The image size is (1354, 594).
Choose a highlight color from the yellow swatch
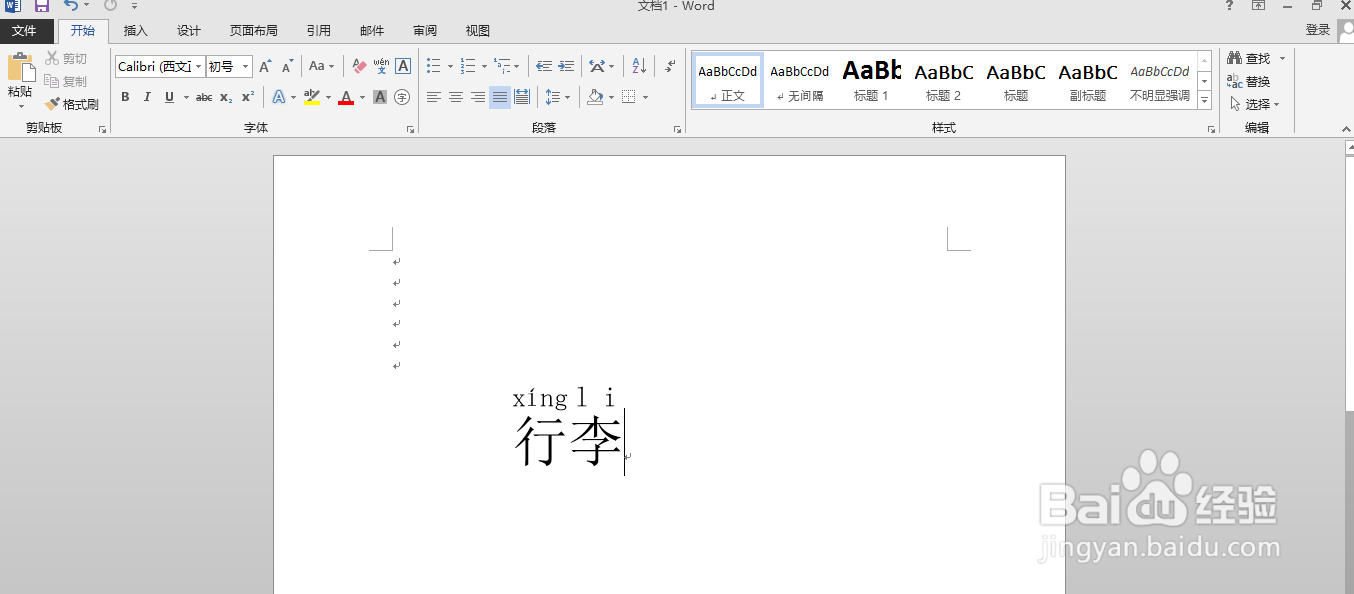click(311, 97)
